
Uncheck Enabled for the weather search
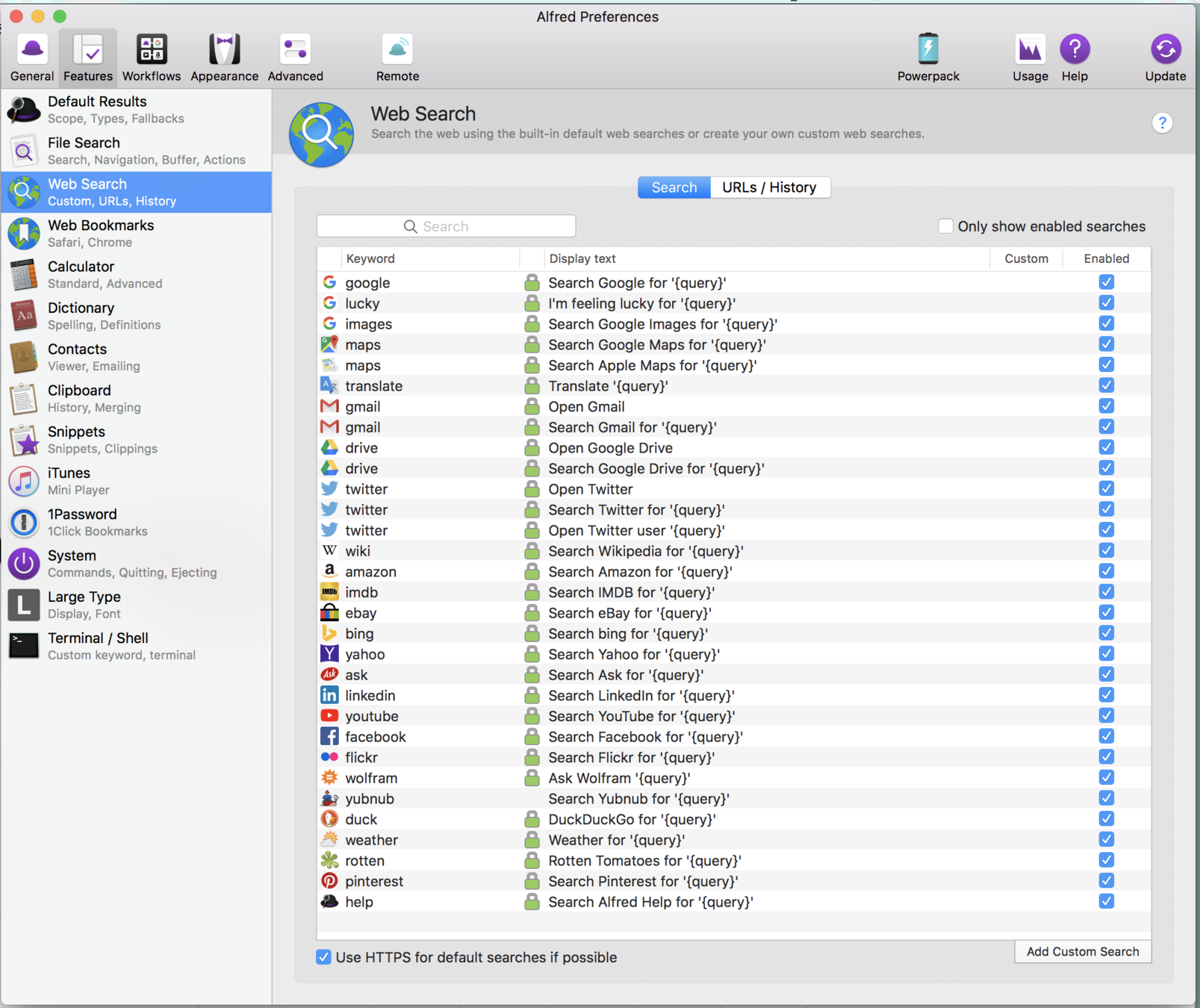[1106, 839]
